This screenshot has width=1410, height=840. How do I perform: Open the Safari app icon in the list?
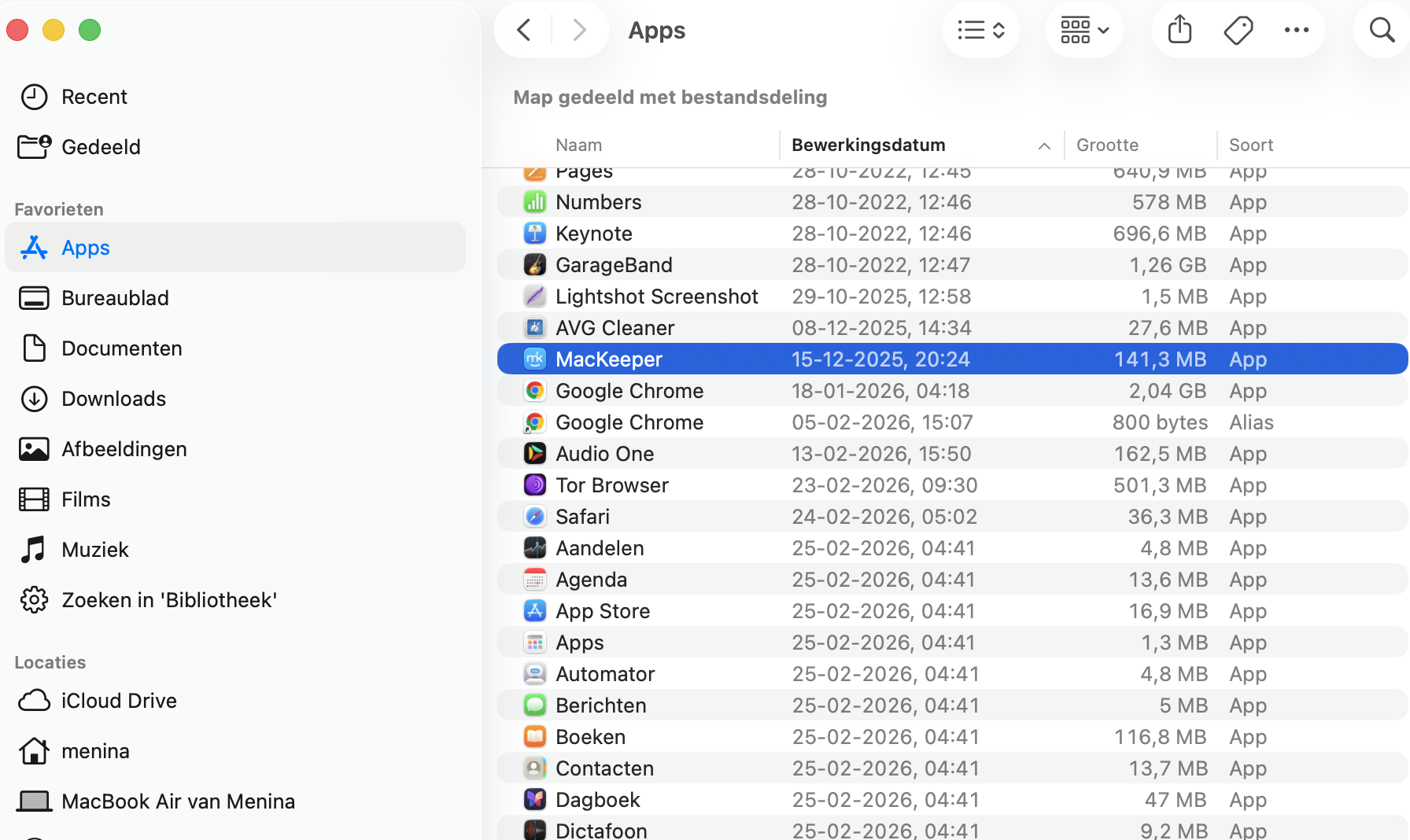tap(535, 516)
